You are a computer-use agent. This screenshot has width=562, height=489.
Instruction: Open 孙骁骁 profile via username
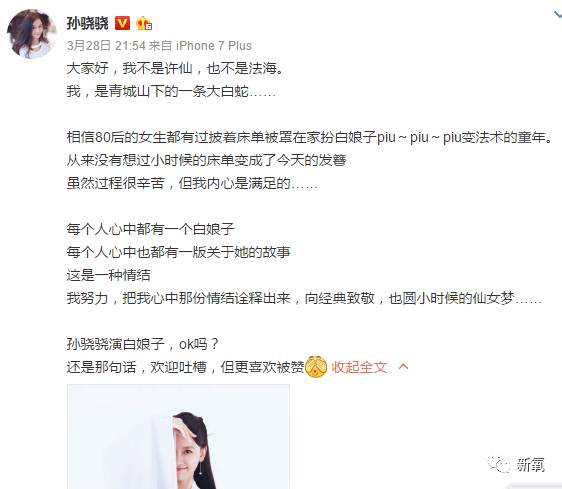pyautogui.click(x=87, y=23)
